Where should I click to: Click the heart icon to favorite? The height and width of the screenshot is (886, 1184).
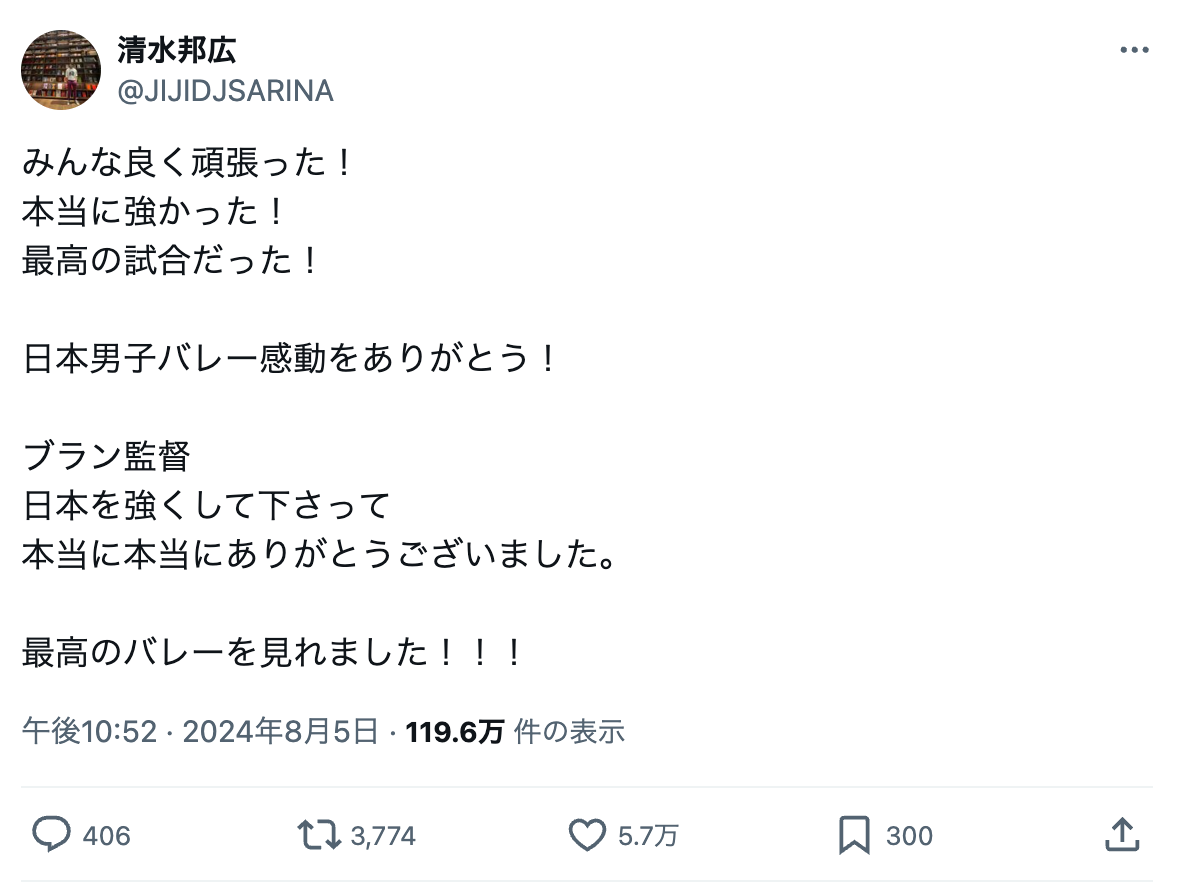click(588, 834)
